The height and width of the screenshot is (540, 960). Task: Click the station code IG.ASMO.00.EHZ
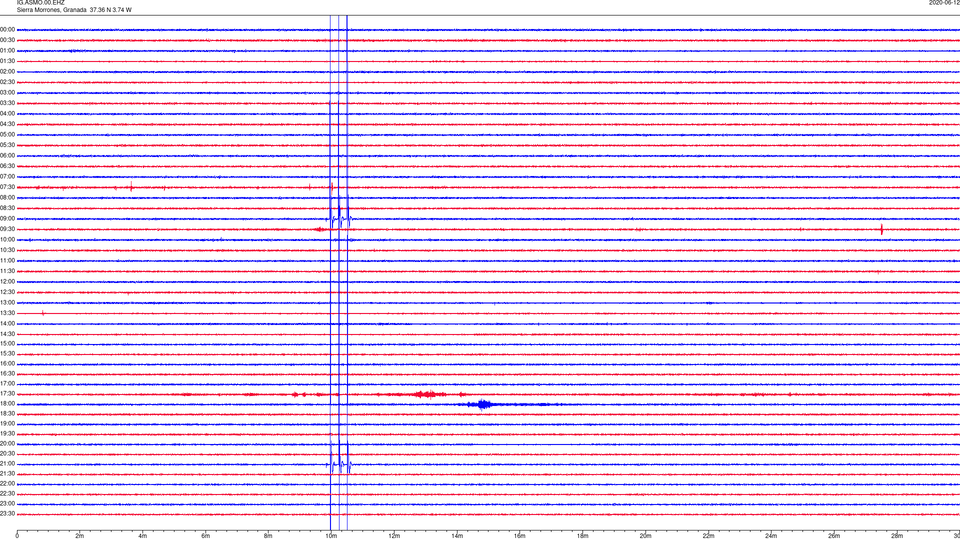pyautogui.click(x=40, y=2)
